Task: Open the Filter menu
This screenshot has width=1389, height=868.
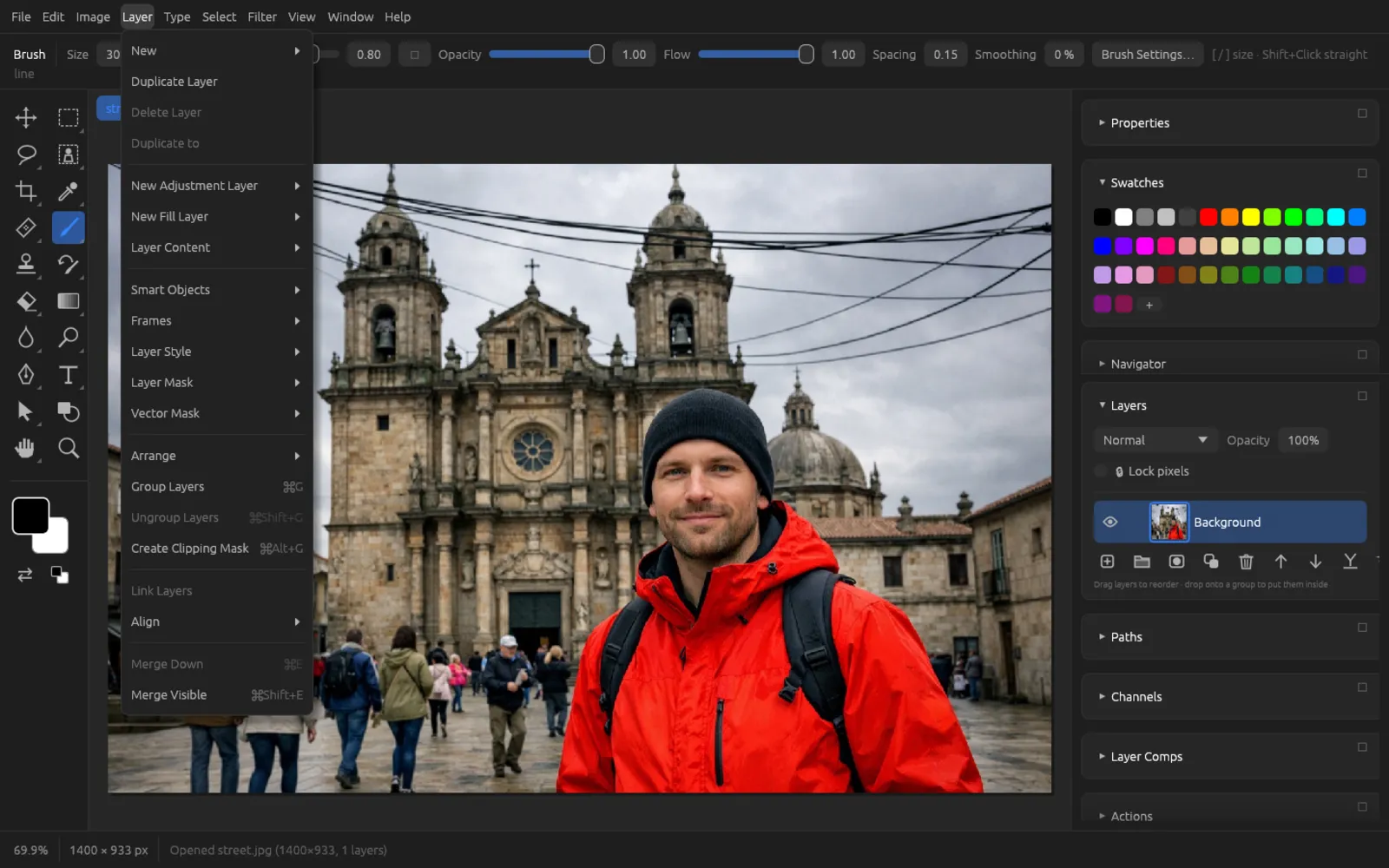Action: [262, 16]
